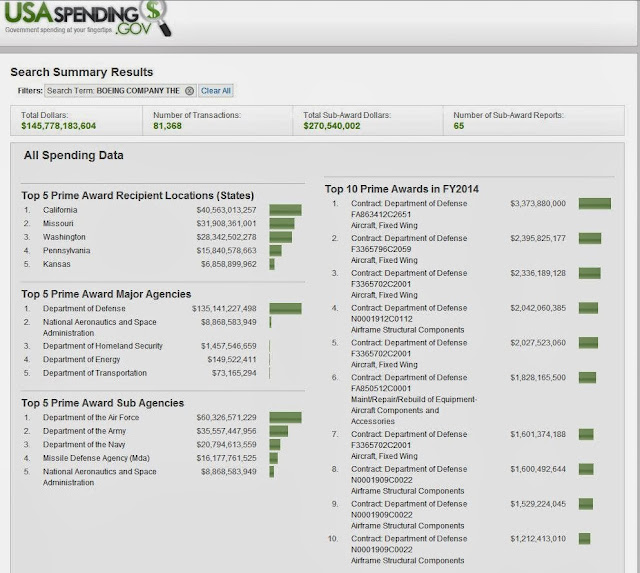The image size is (640, 573).
Task: Click Department of the Navy sub agency
Action: pyautogui.click(x=84, y=444)
